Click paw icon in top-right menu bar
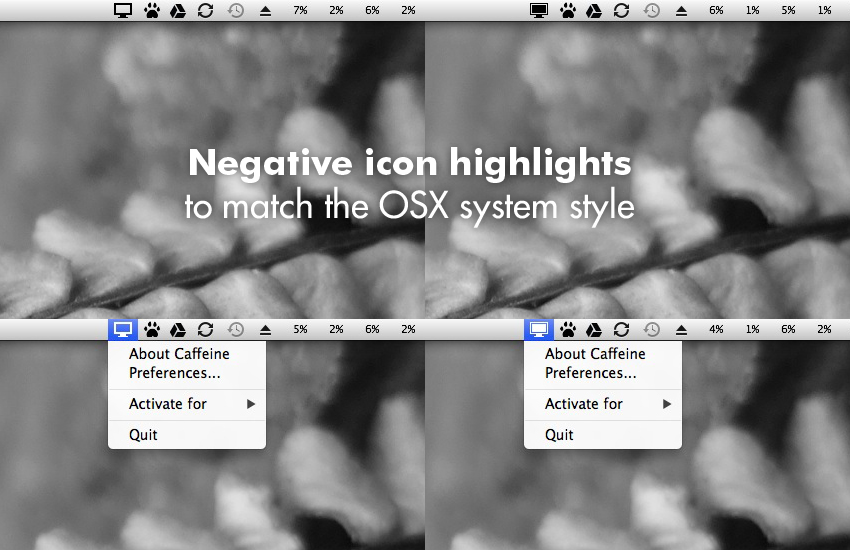 [568, 10]
